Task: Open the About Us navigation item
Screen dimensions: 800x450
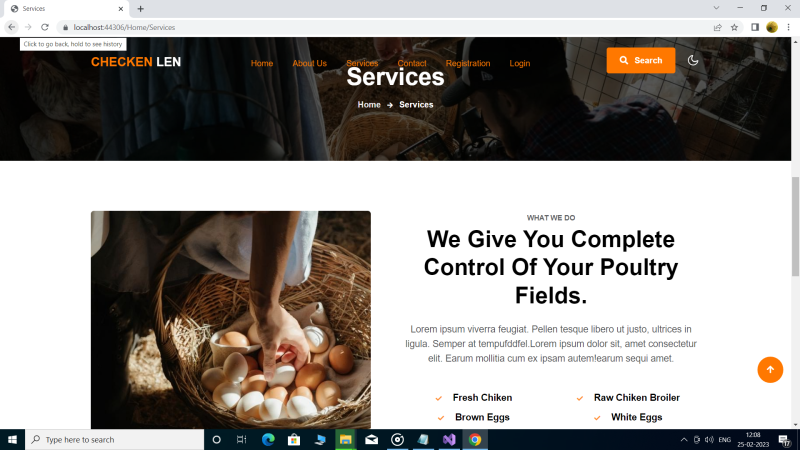Action: [x=309, y=63]
